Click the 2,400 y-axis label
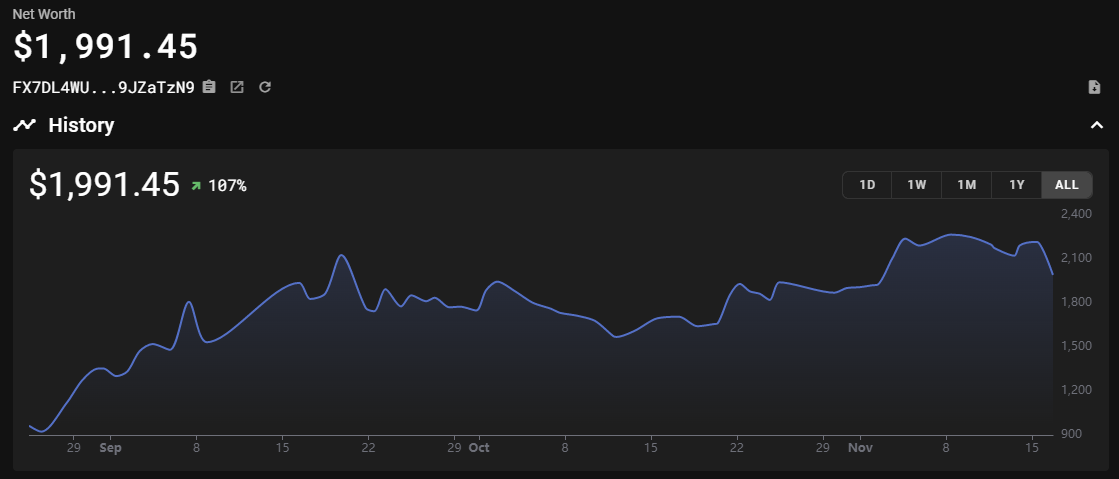The height and width of the screenshot is (479, 1119). point(1076,214)
